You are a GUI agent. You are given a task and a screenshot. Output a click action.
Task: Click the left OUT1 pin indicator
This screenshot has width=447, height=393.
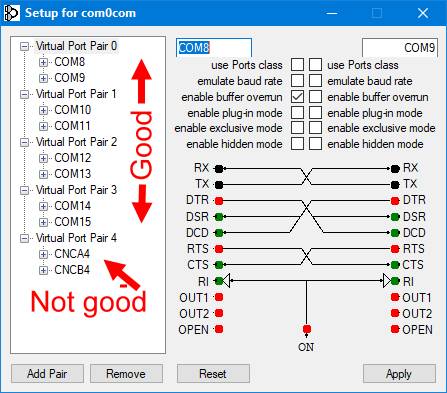tap(219, 297)
